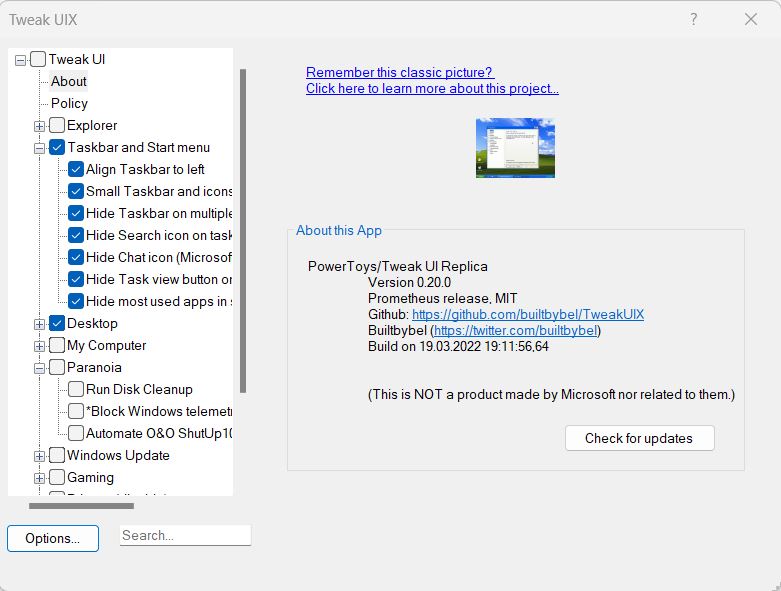
Task: Select the About tree item
Action: point(69,81)
